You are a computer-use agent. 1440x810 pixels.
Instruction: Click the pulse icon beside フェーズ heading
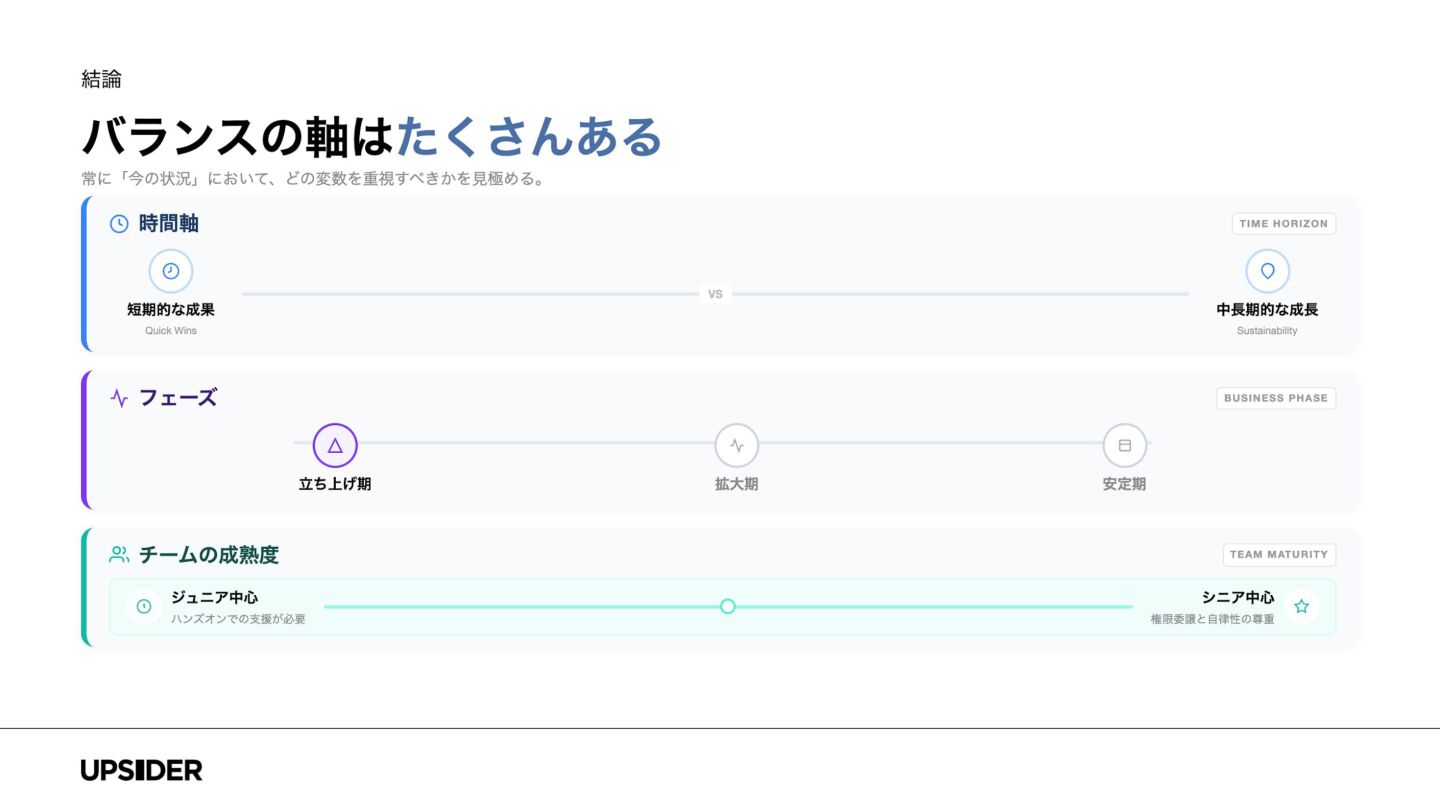tap(119, 398)
